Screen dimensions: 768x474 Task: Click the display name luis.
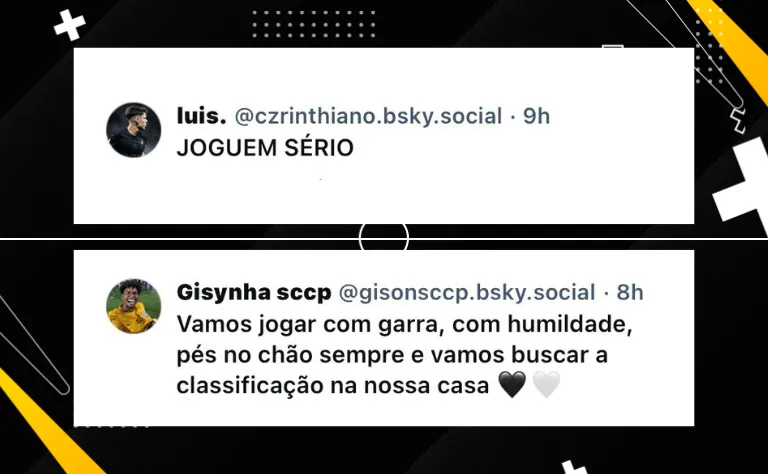point(201,116)
